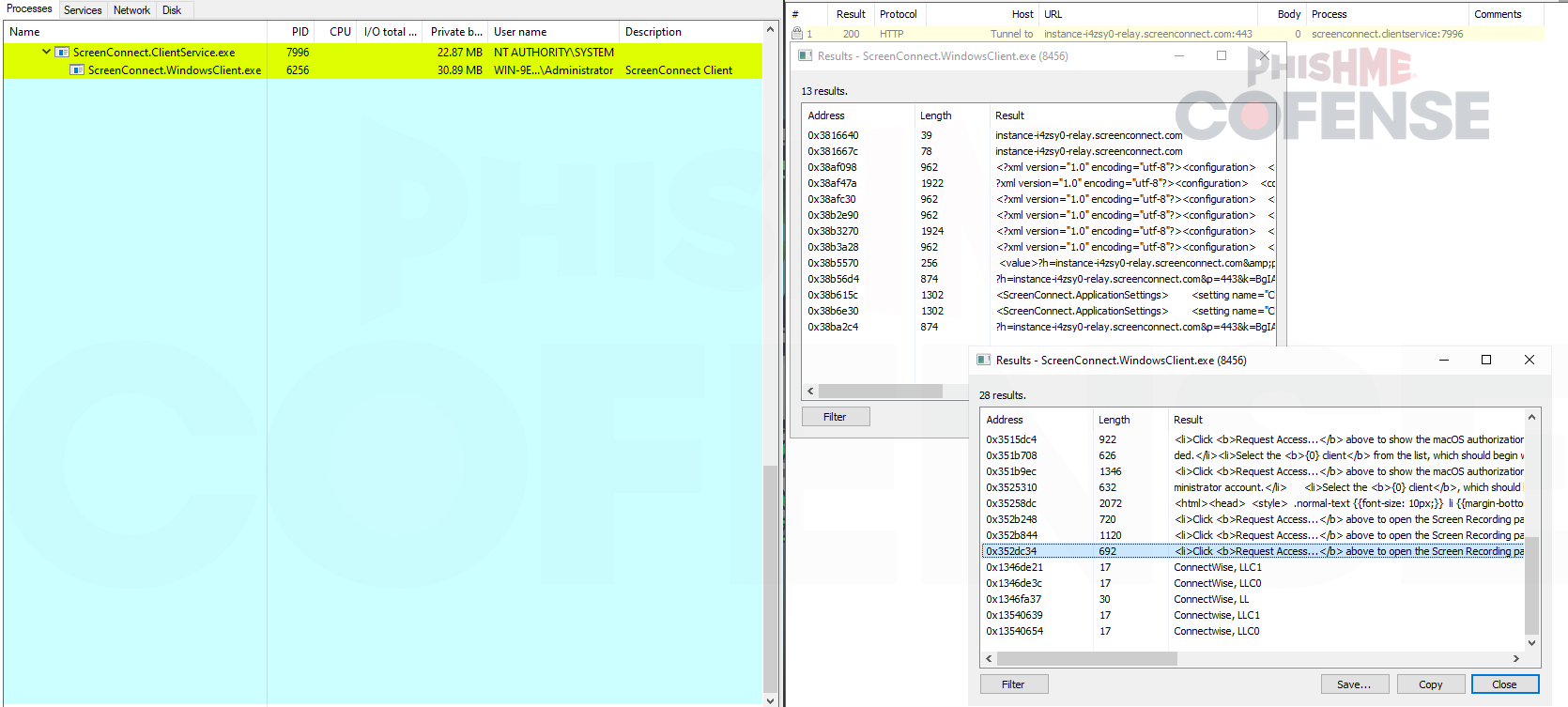Click the ScreenConnect.WindowsClient.exe process icon
The width and height of the screenshot is (1568, 707).
(78, 70)
